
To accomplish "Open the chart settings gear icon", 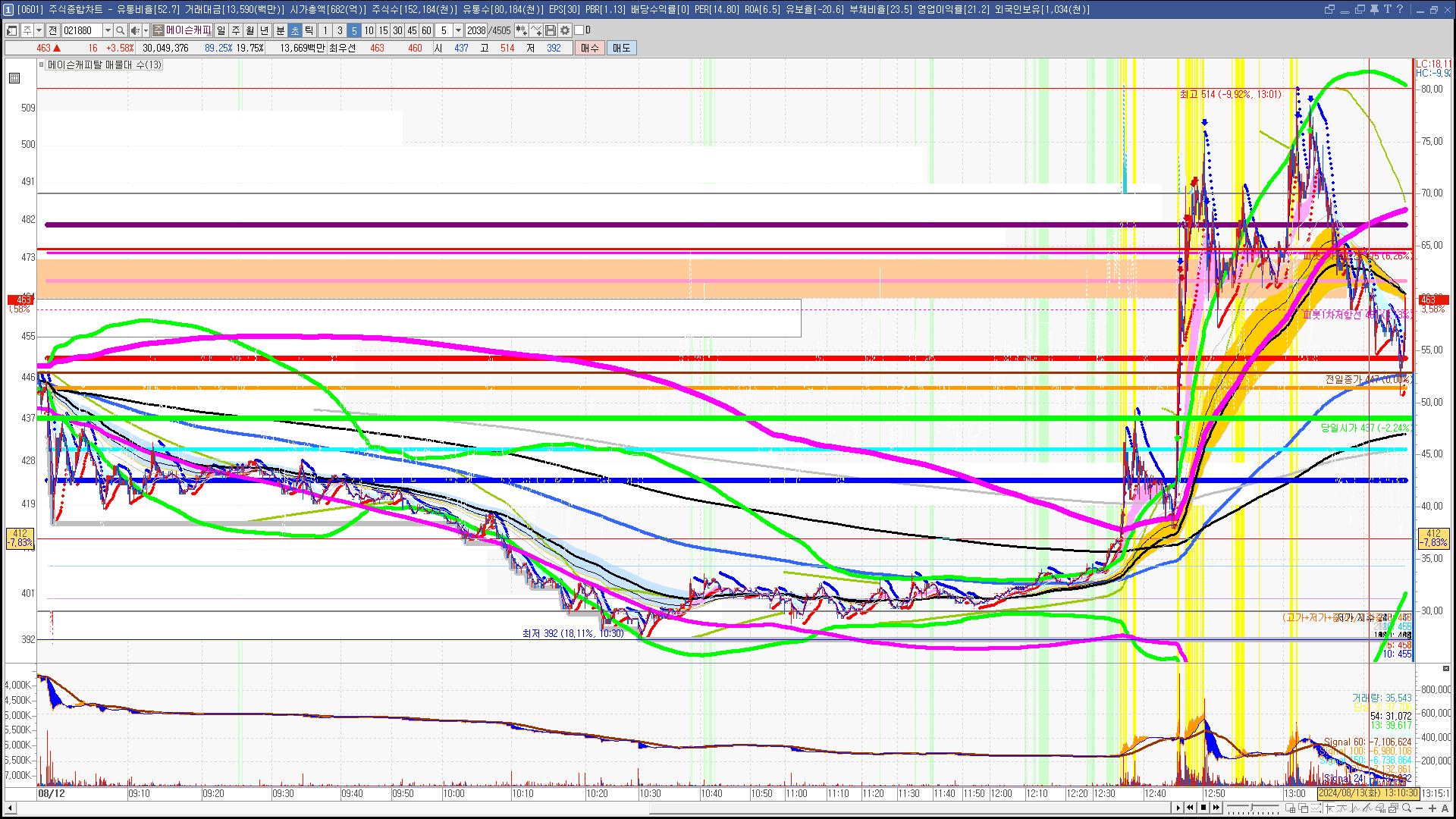I will coord(565,30).
